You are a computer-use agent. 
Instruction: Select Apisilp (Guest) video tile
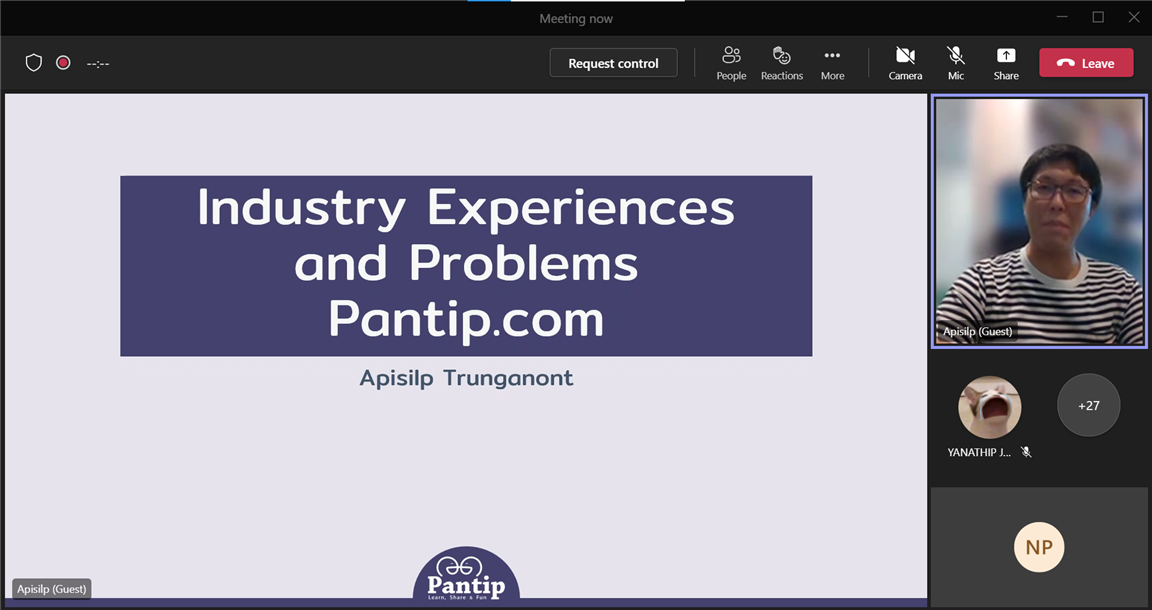[x=1039, y=221]
